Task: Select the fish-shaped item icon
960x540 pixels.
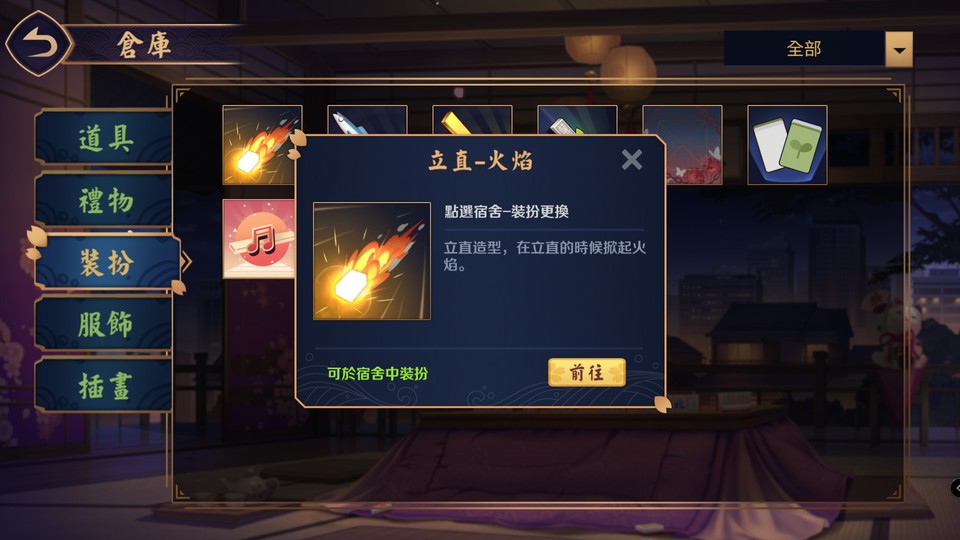Action: [x=367, y=119]
